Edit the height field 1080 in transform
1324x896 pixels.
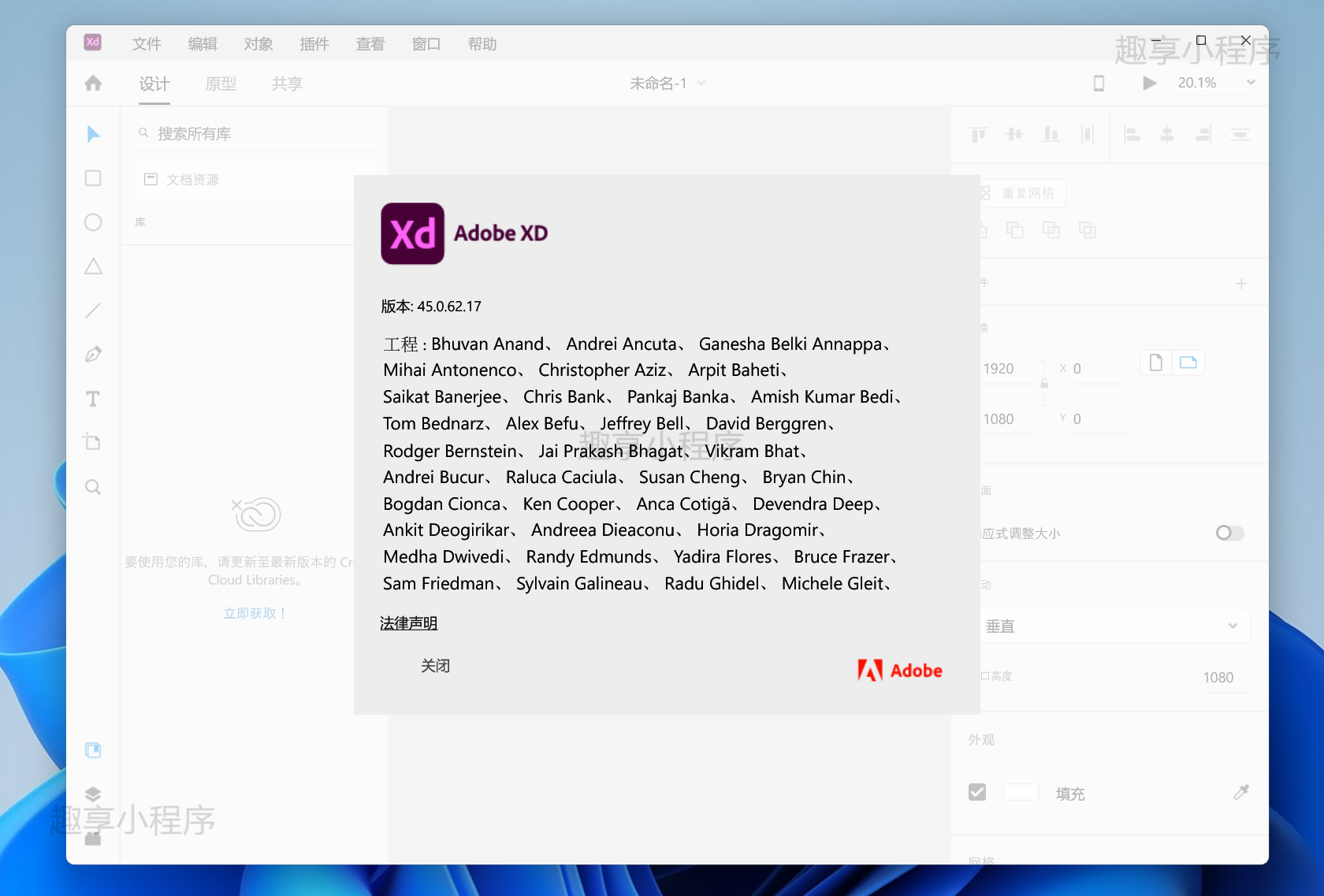tap(1007, 419)
